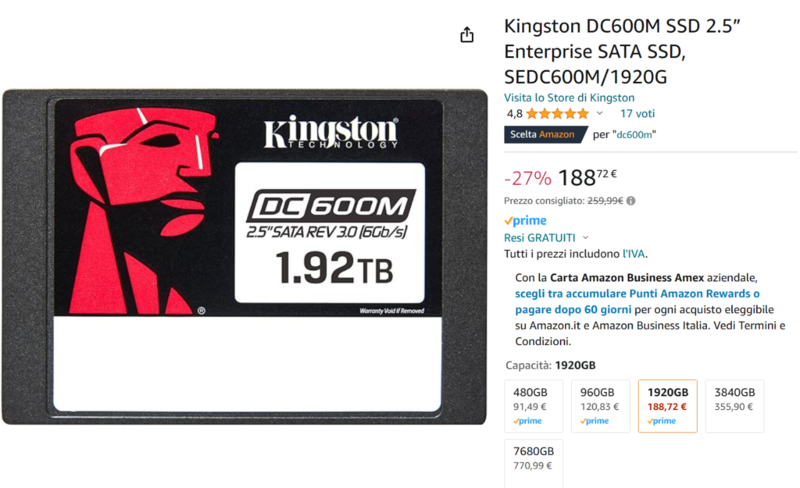Image resolution: width=800 pixels, height=488 pixels.
Task: Expand the Resi GRATUITI chevron
Action: 585,237
